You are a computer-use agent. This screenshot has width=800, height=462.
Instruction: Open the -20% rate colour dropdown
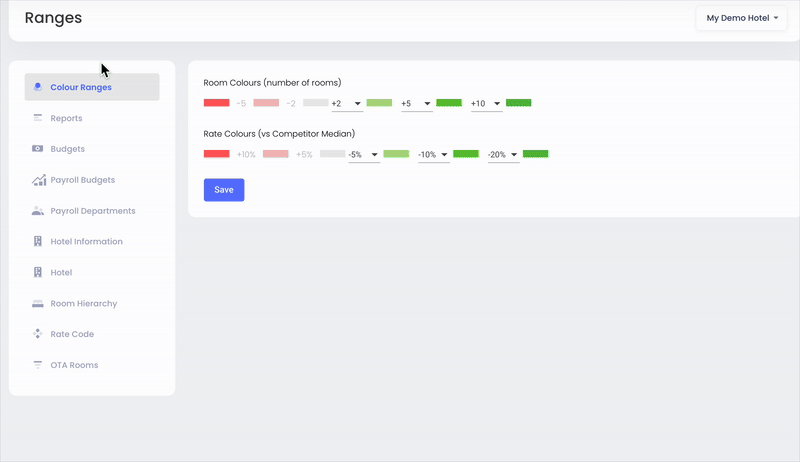(x=504, y=155)
